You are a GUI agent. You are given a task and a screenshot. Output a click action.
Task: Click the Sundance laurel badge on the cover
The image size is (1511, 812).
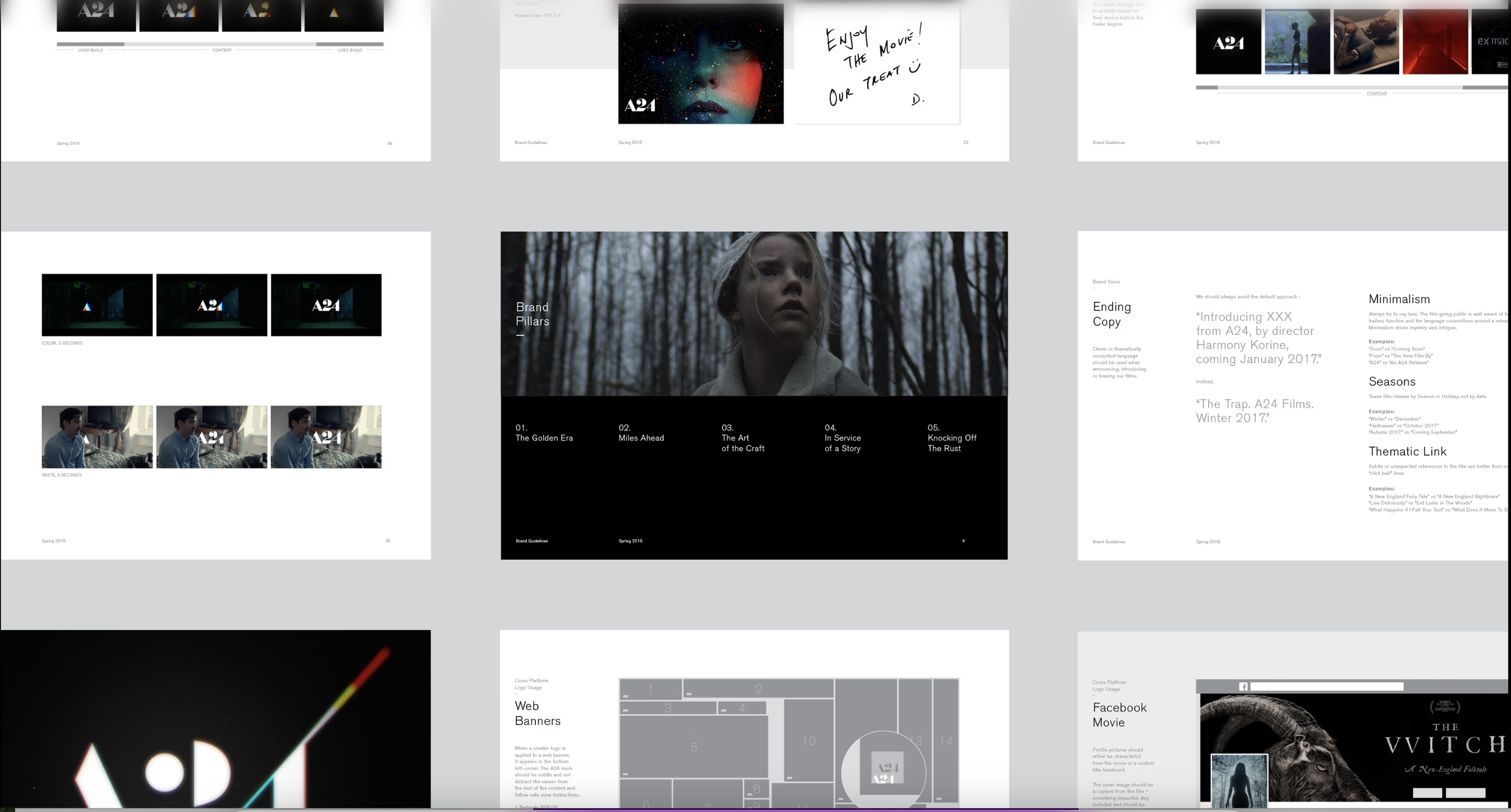click(1445, 706)
